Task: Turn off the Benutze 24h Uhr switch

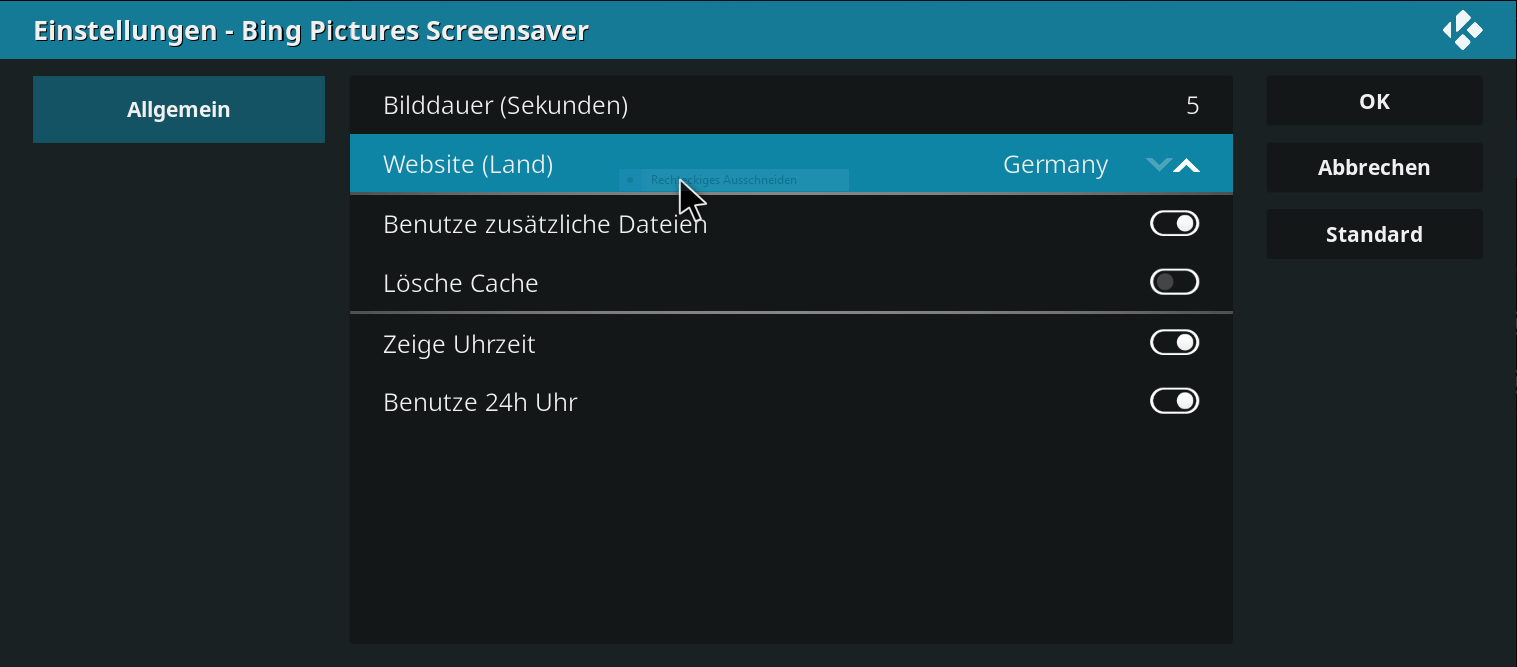Action: [1174, 402]
